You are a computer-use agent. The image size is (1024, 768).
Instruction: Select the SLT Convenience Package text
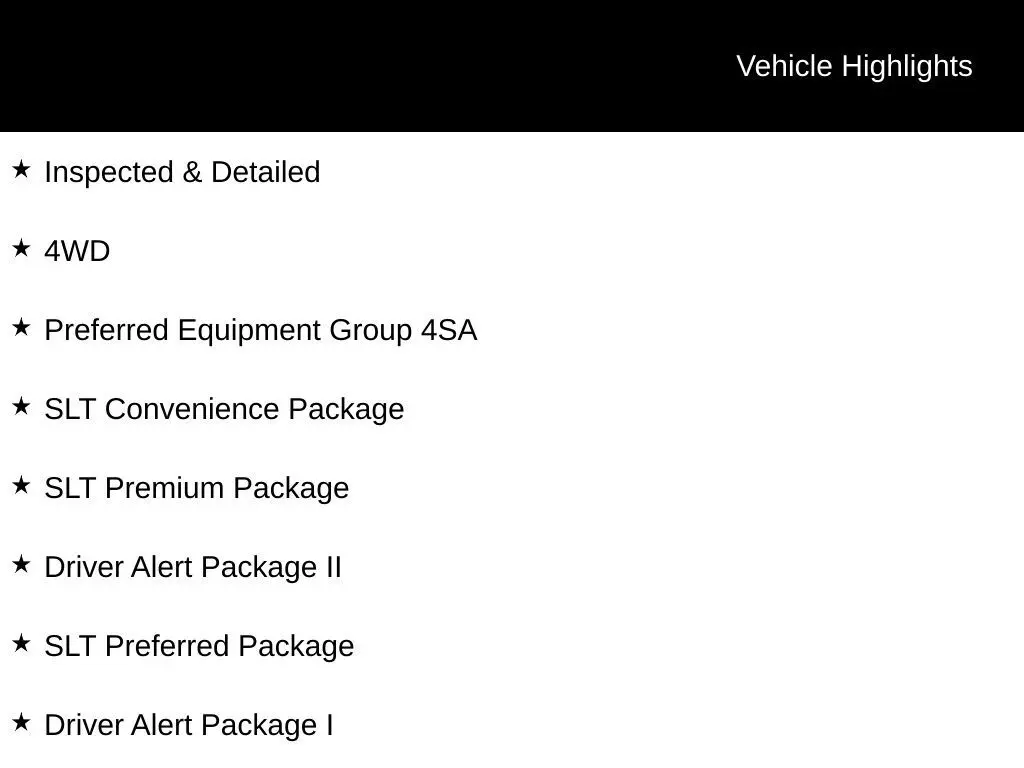pos(224,410)
